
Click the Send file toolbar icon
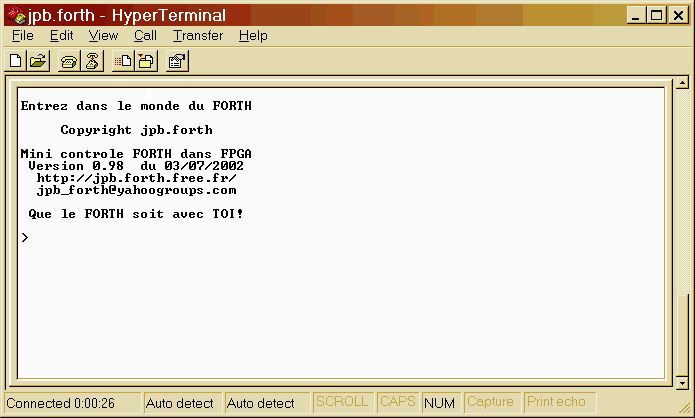tap(123, 61)
